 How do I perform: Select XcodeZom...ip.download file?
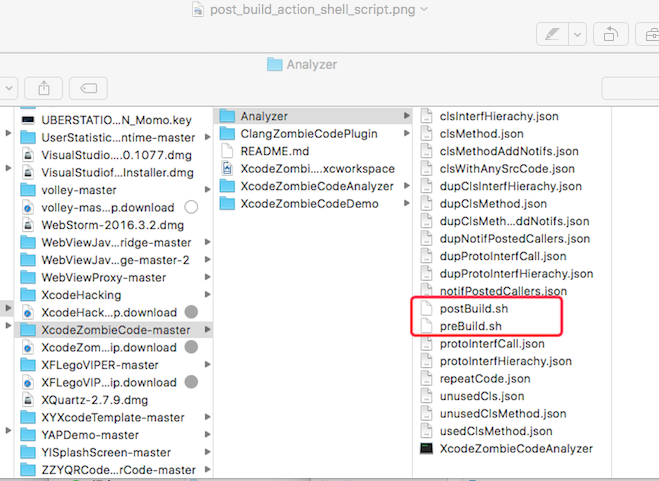[x=109, y=348]
